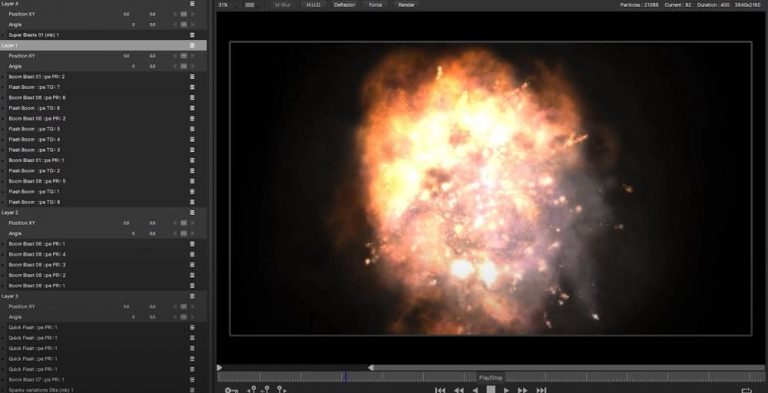Open menu icon of Flash Boom TG: 5 row
The height and width of the screenshot is (393, 768).
(x=192, y=129)
